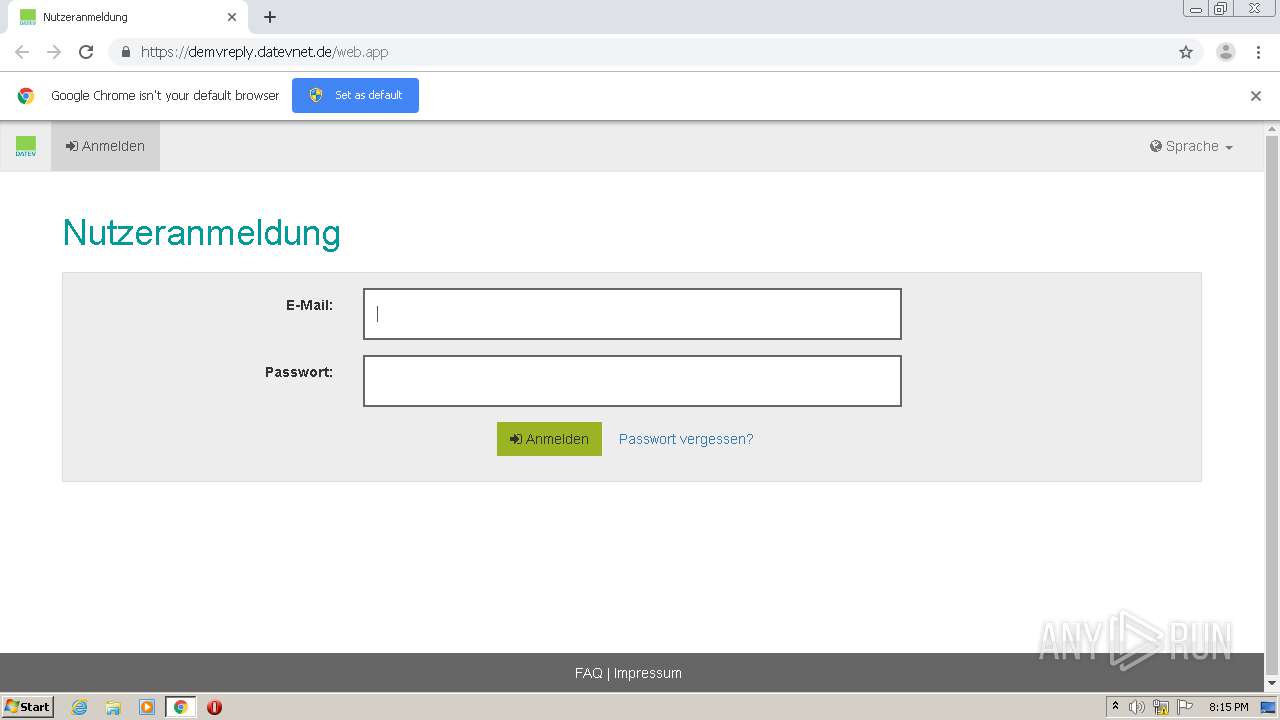Click the Passwort: field label
The width and height of the screenshot is (1280, 720).
tap(299, 372)
